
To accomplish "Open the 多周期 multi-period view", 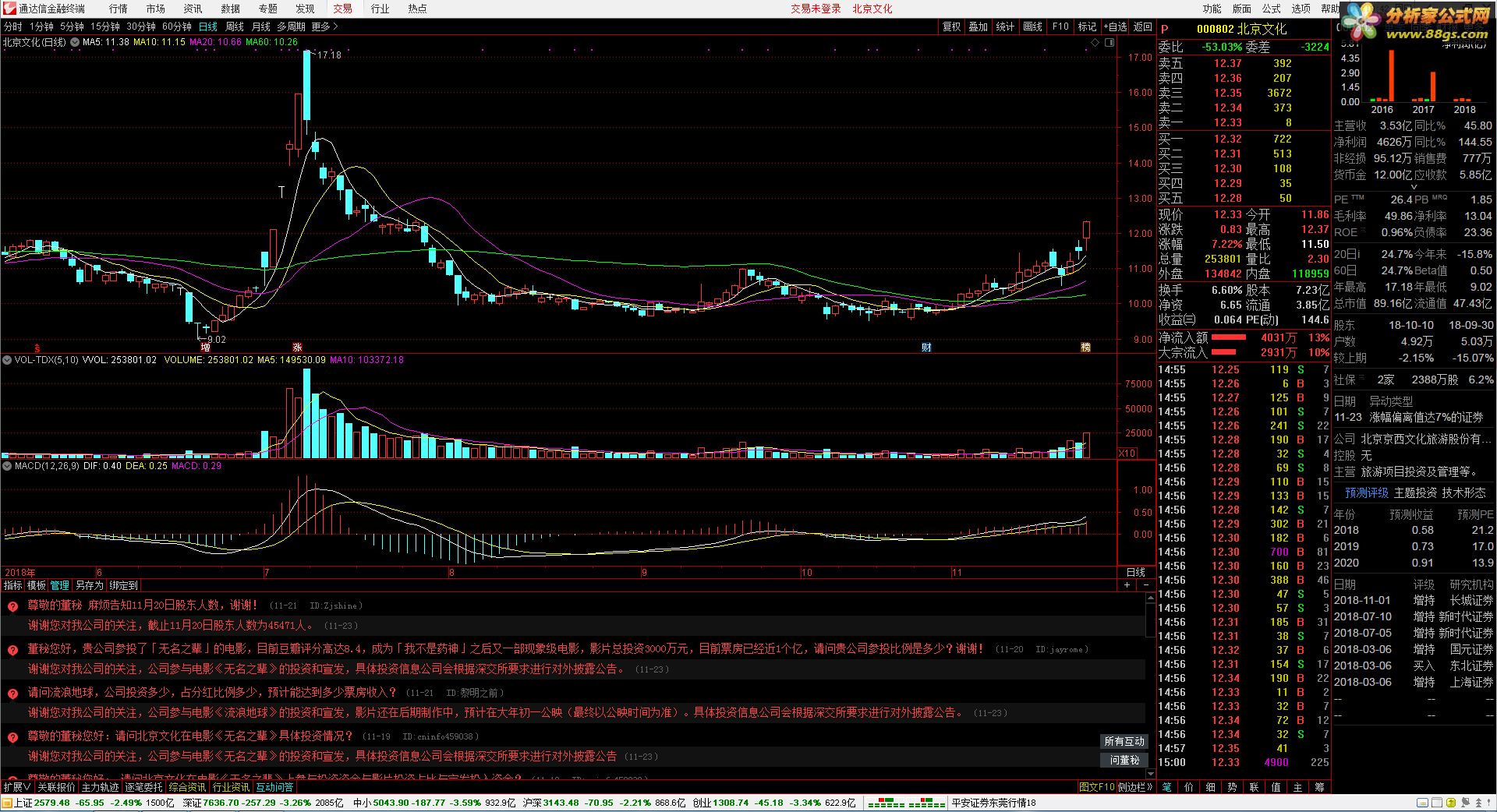I will [x=291, y=26].
